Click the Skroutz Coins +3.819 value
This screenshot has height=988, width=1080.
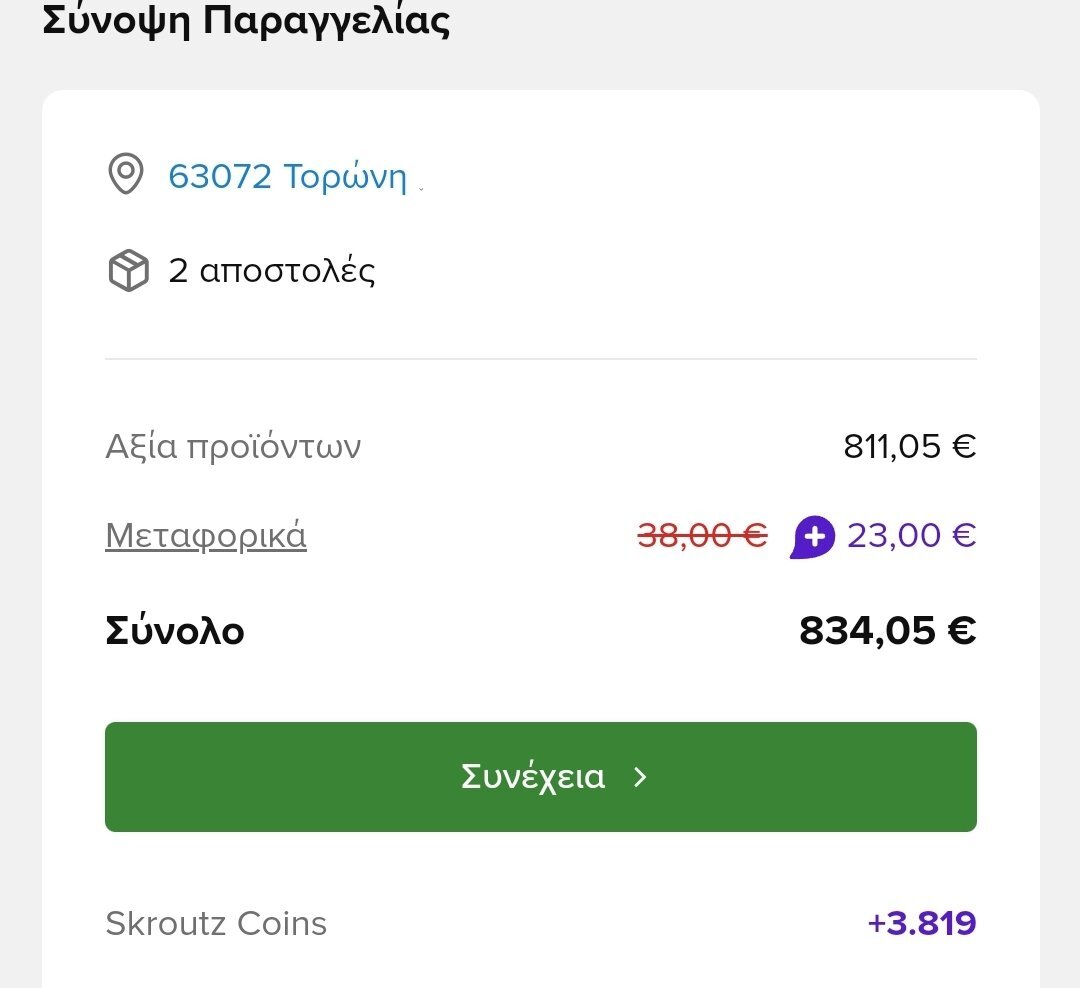(922, 923)
